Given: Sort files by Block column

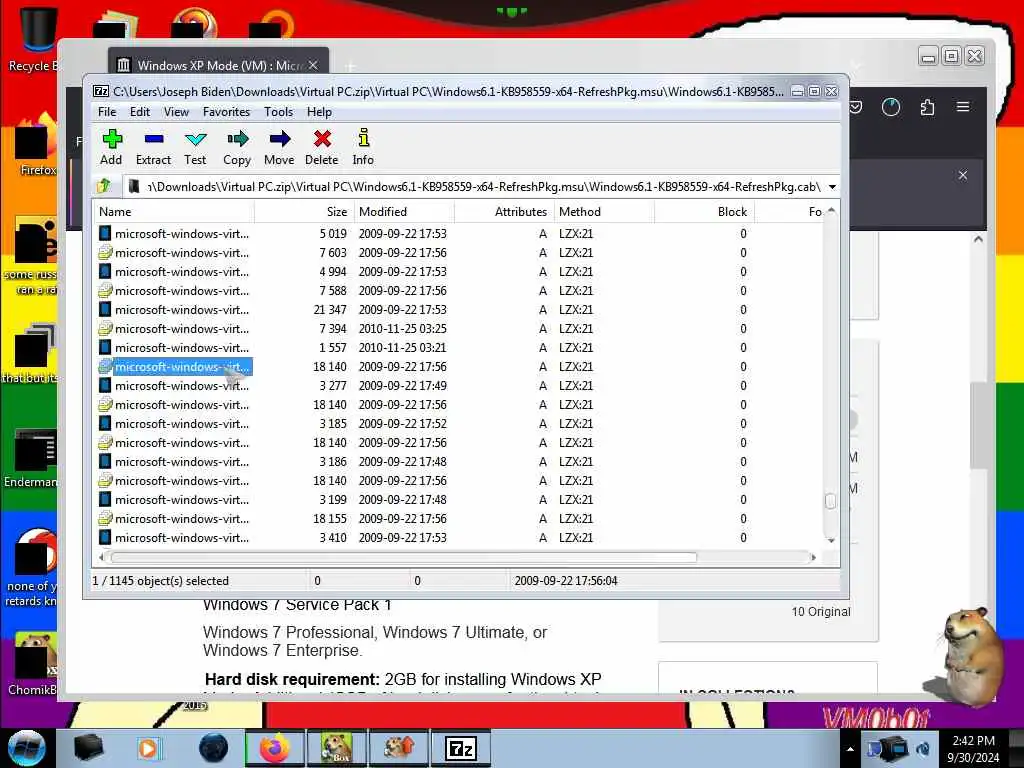Looking at the screenshot, I should click(x=705, y=212).
